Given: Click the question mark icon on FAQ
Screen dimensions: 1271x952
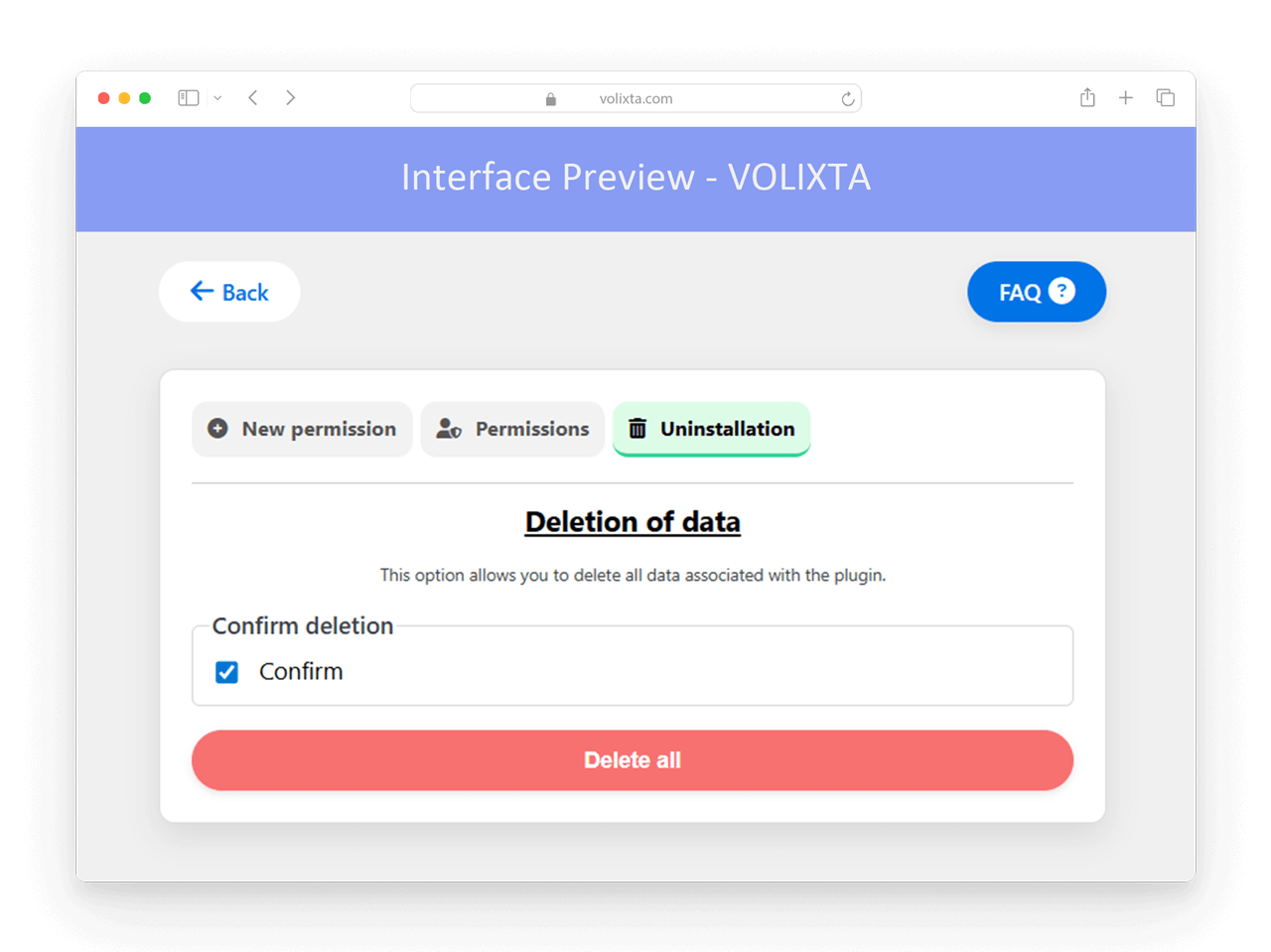Looking at the screenshot, I should coord(1061,291).
